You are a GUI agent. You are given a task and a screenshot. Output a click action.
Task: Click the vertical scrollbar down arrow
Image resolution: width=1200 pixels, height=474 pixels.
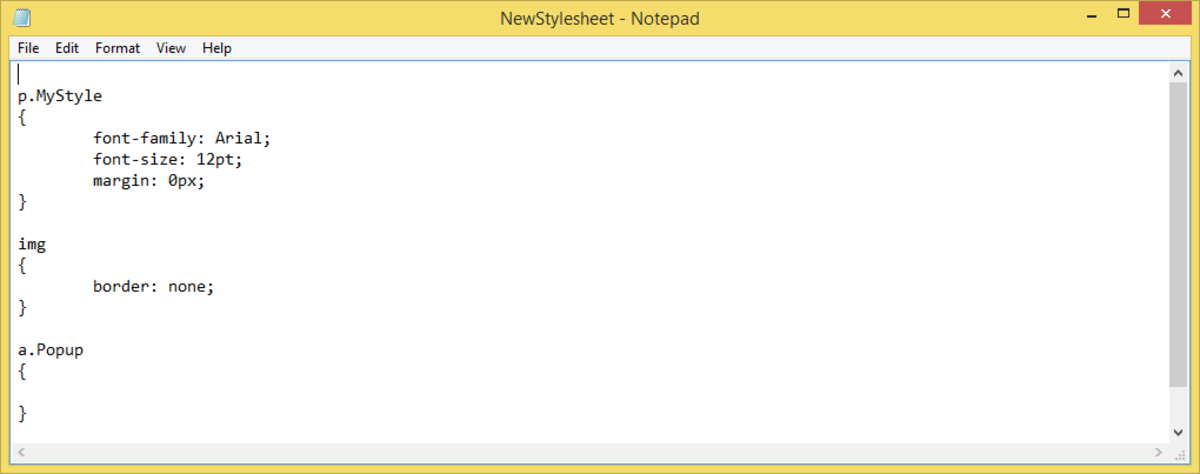pyautogui.click(x=1178, y=432)
